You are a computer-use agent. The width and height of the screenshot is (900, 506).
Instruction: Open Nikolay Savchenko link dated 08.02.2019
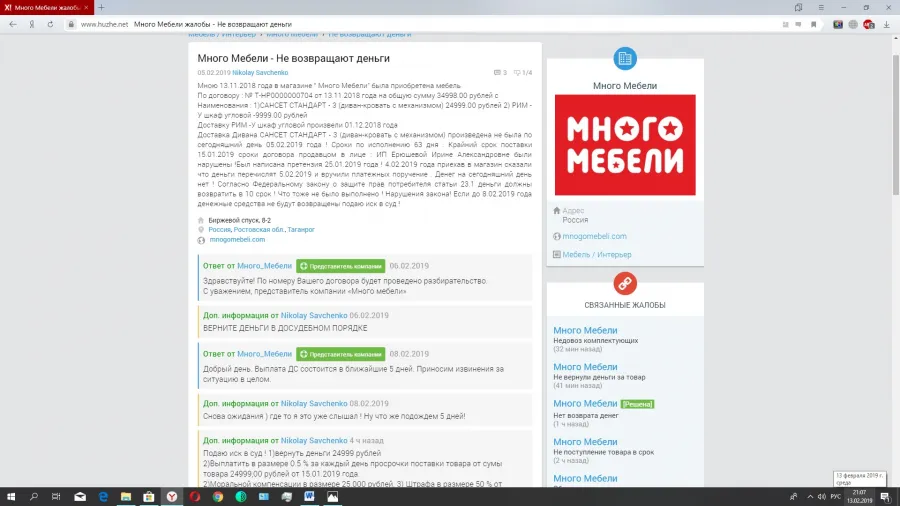(314, 403)
